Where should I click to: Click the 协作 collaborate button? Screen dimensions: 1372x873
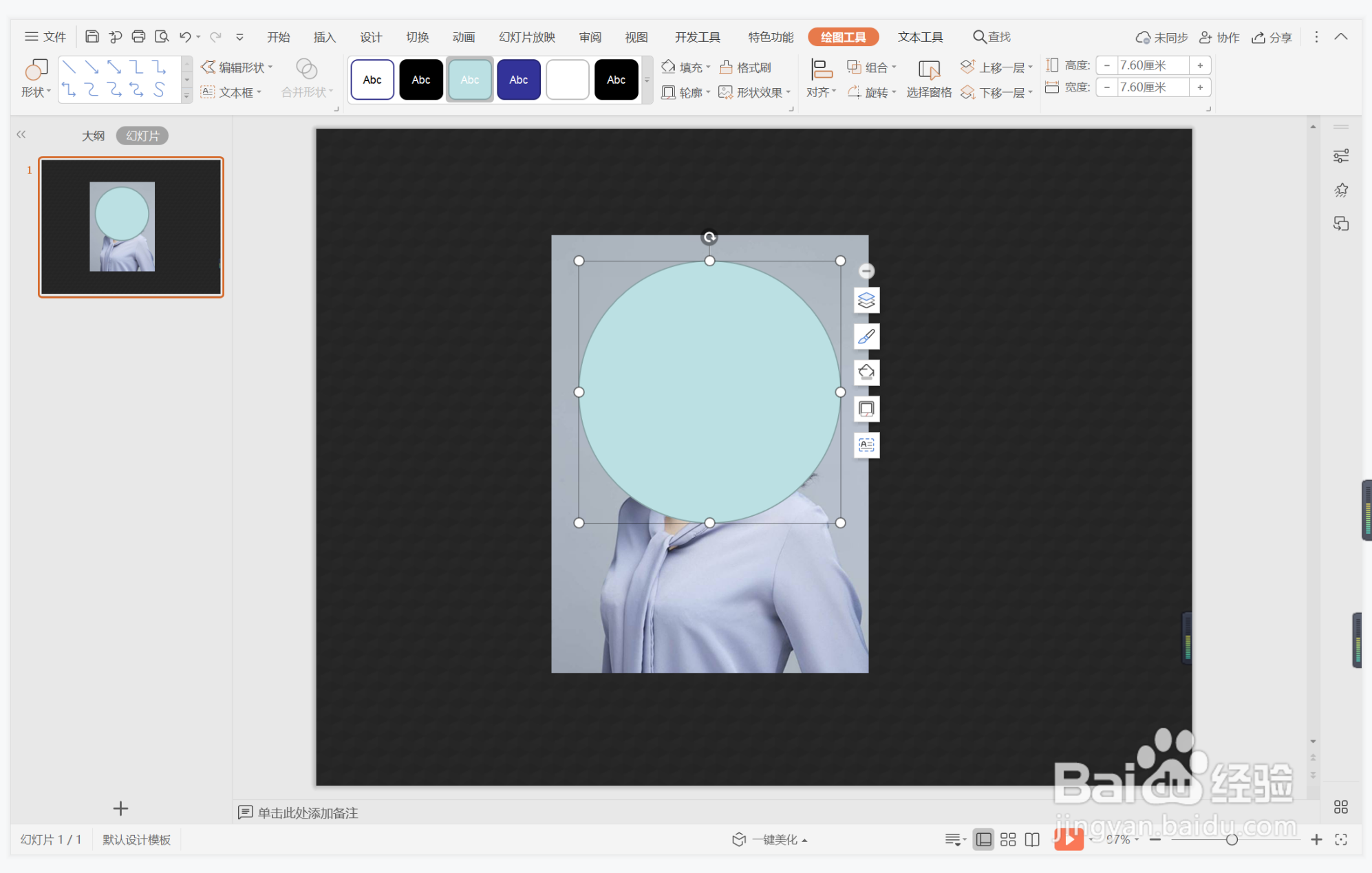click(x=1219, y=37)
